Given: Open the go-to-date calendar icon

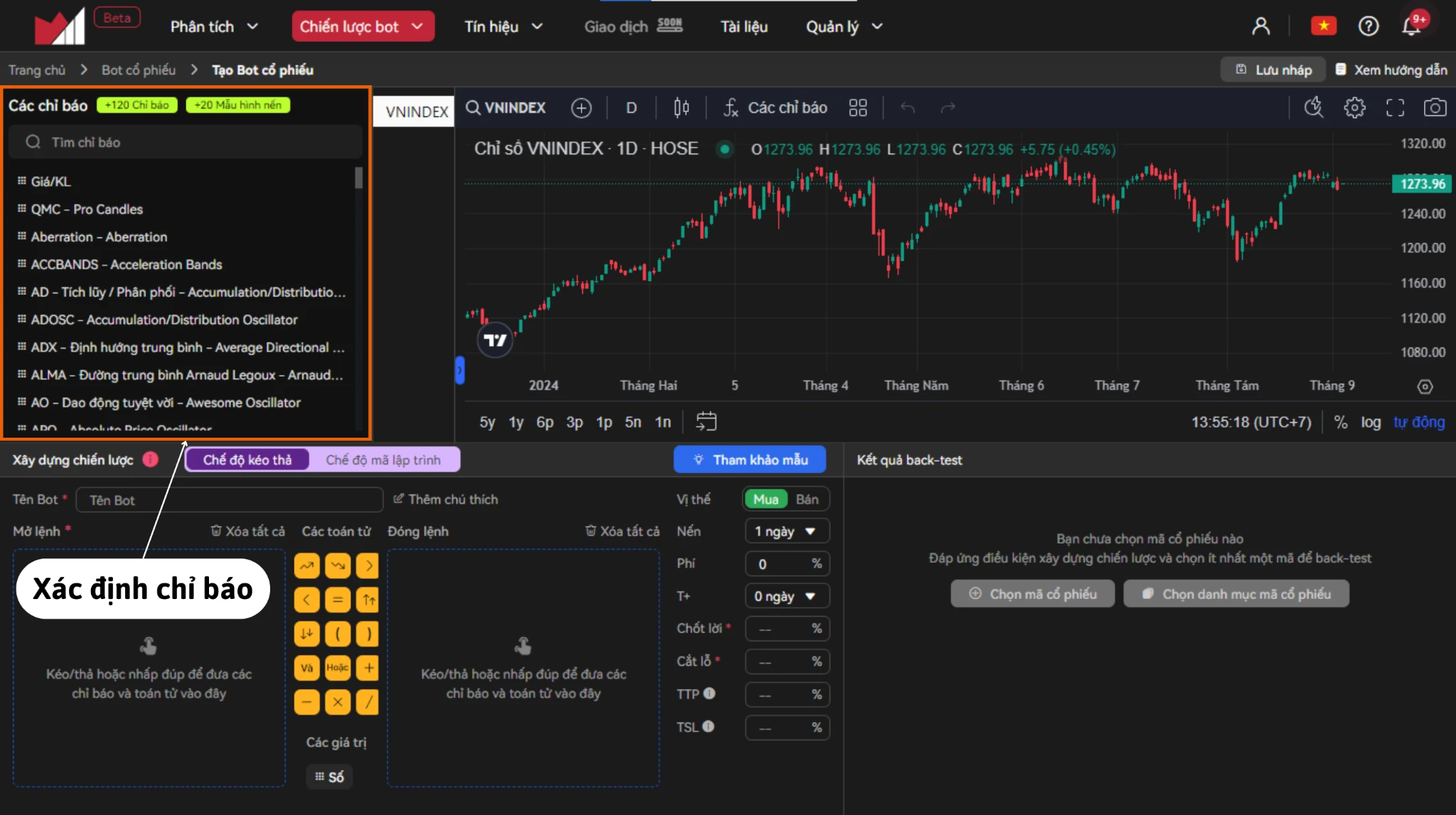Looking at the screenshot, I should 706,421.
